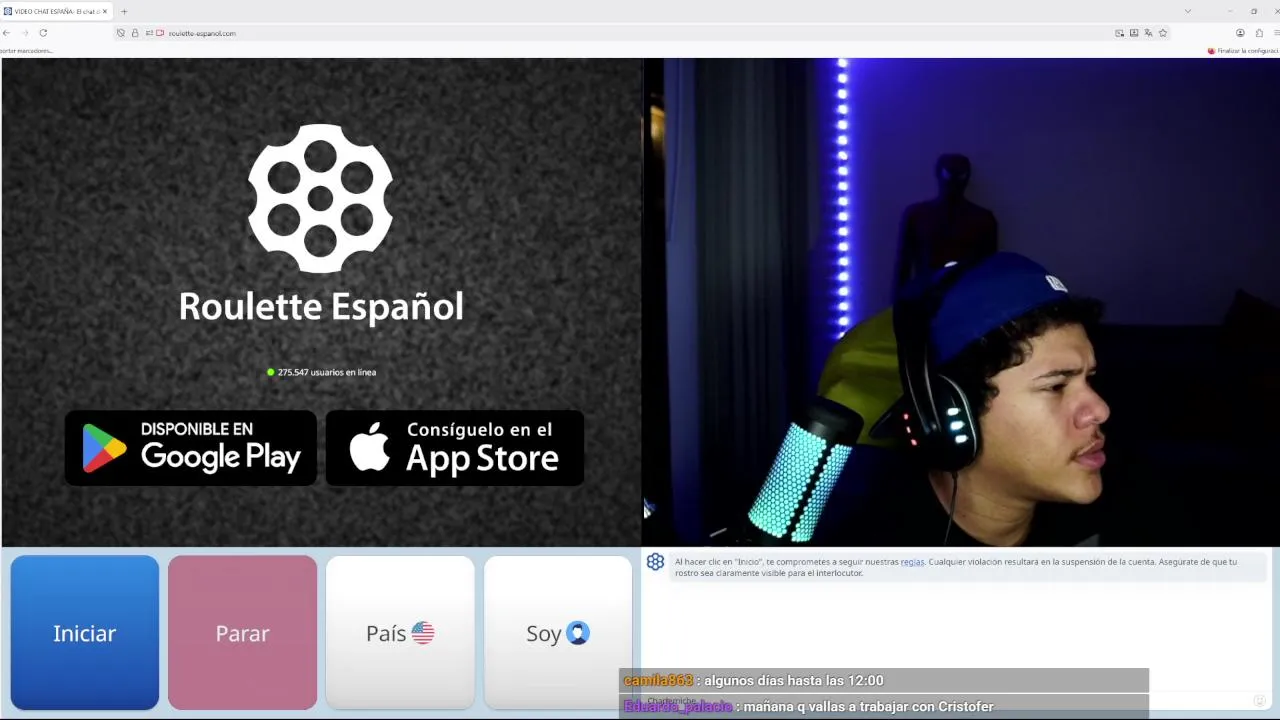1280x720 pixels.
Task: Open the extensions puzzle icon
Action: click(x=1259, y=33)
